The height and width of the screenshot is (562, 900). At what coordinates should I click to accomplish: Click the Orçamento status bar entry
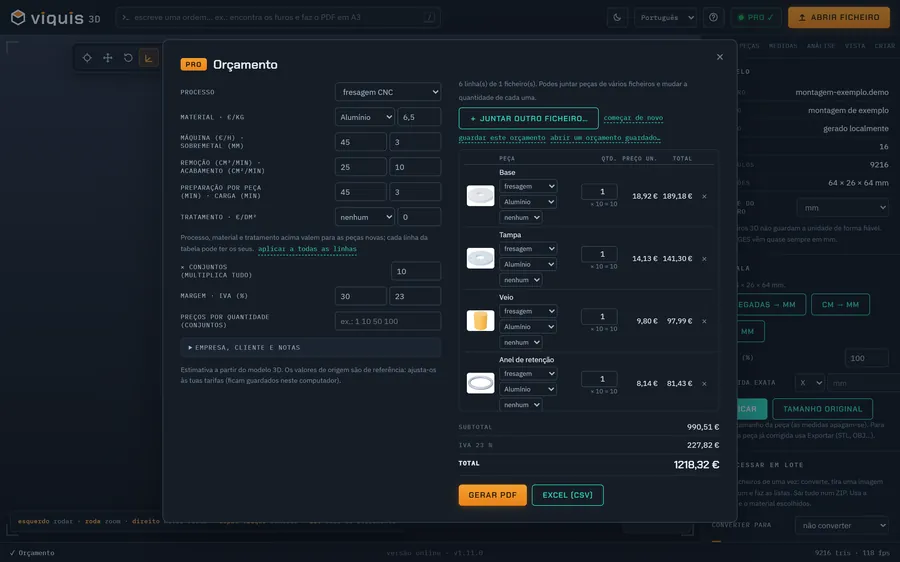coord(32,553)
